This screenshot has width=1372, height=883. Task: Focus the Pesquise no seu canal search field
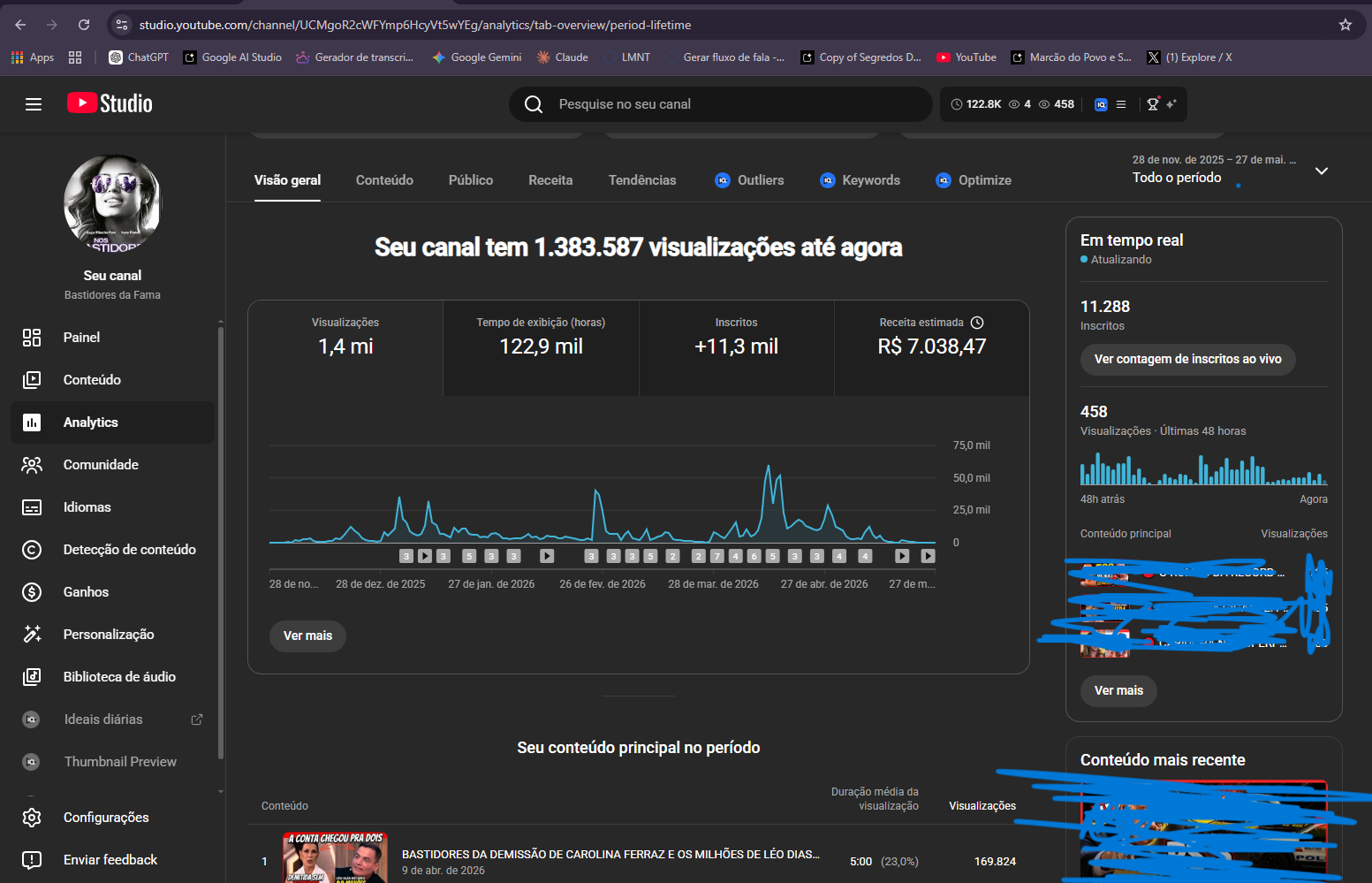click(x=721, y=104)
